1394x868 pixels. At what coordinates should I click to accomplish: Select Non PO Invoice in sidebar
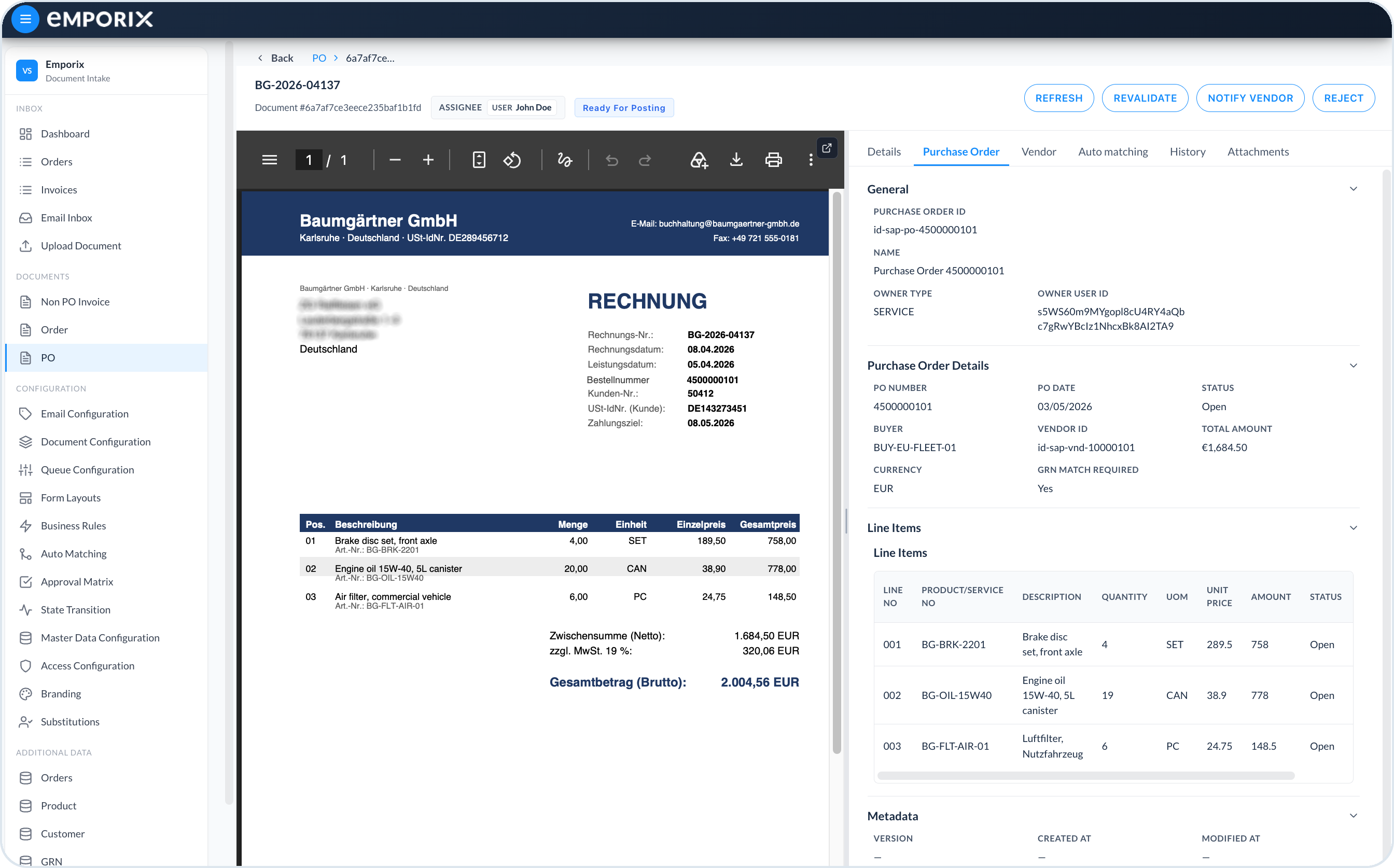point(106,302)
